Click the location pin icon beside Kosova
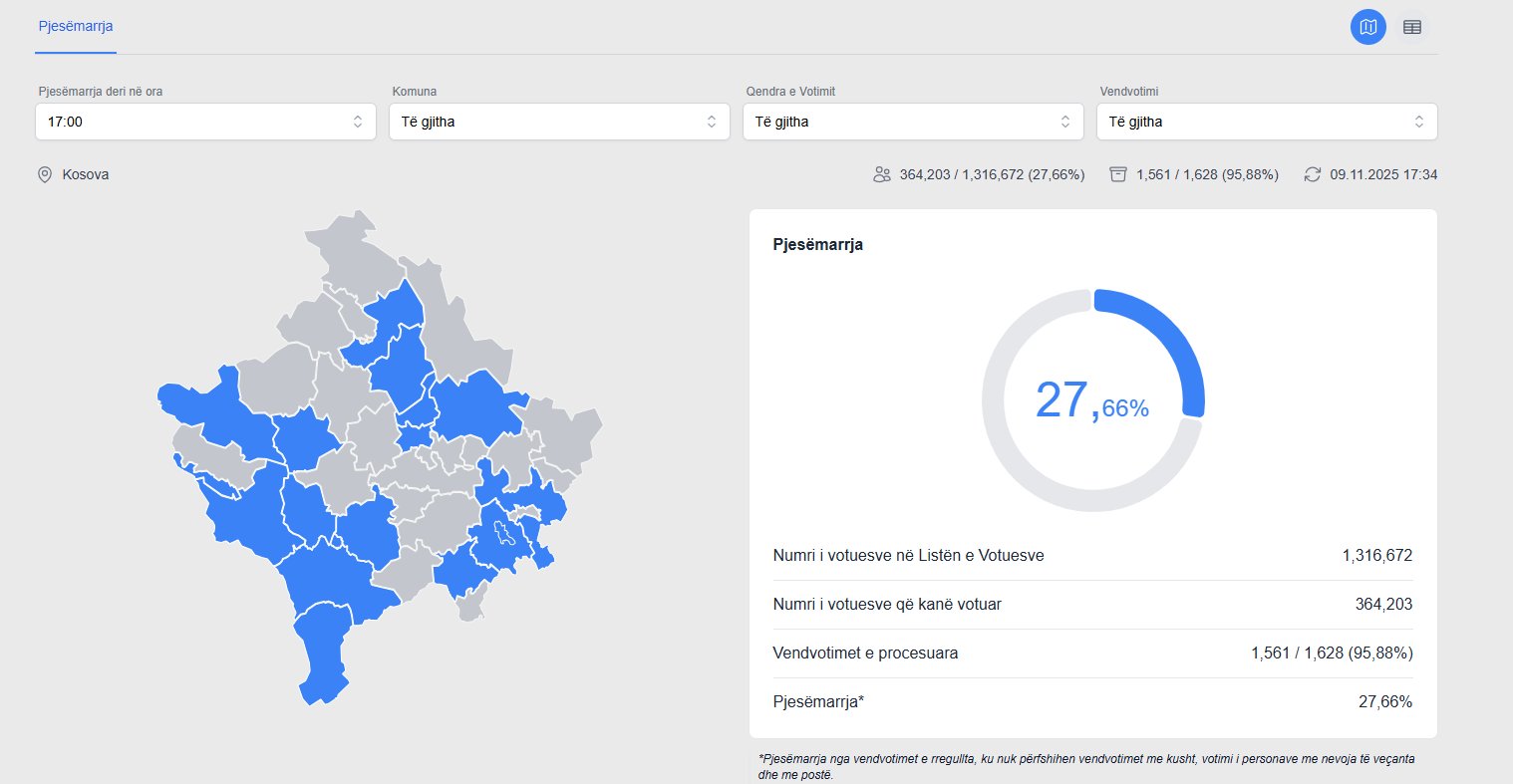 coord(45,175)
